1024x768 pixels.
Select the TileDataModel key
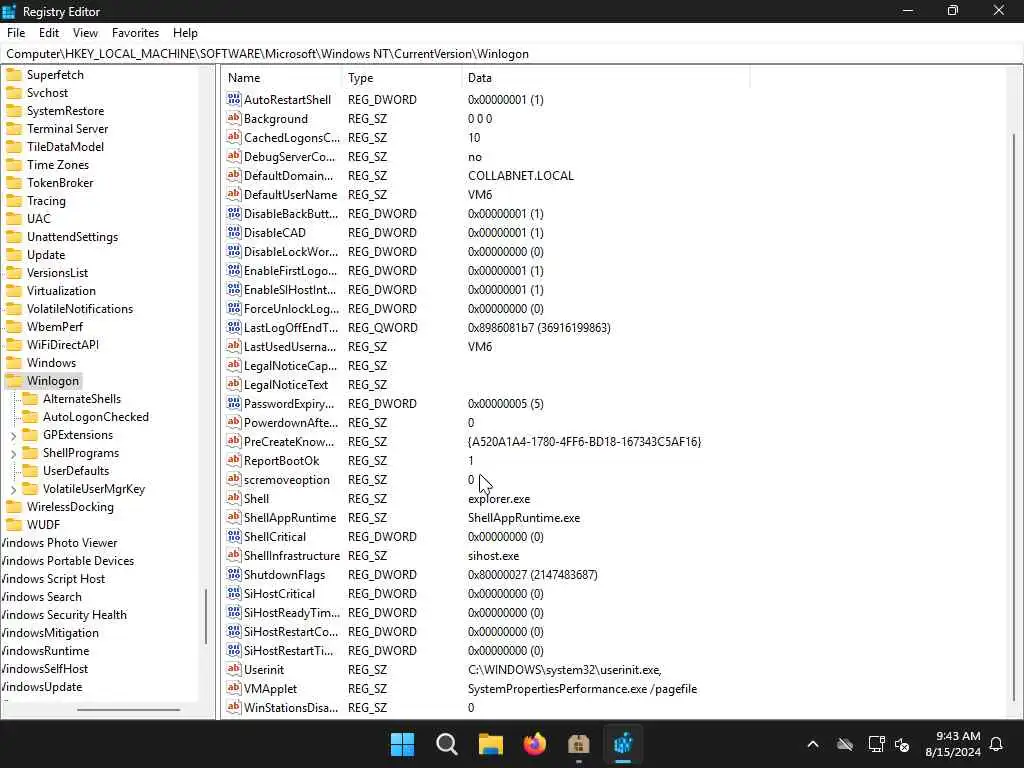point(65,147)
